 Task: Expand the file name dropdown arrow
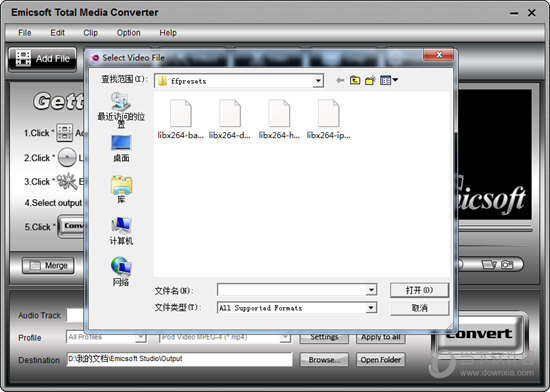[x=371, y=290]
